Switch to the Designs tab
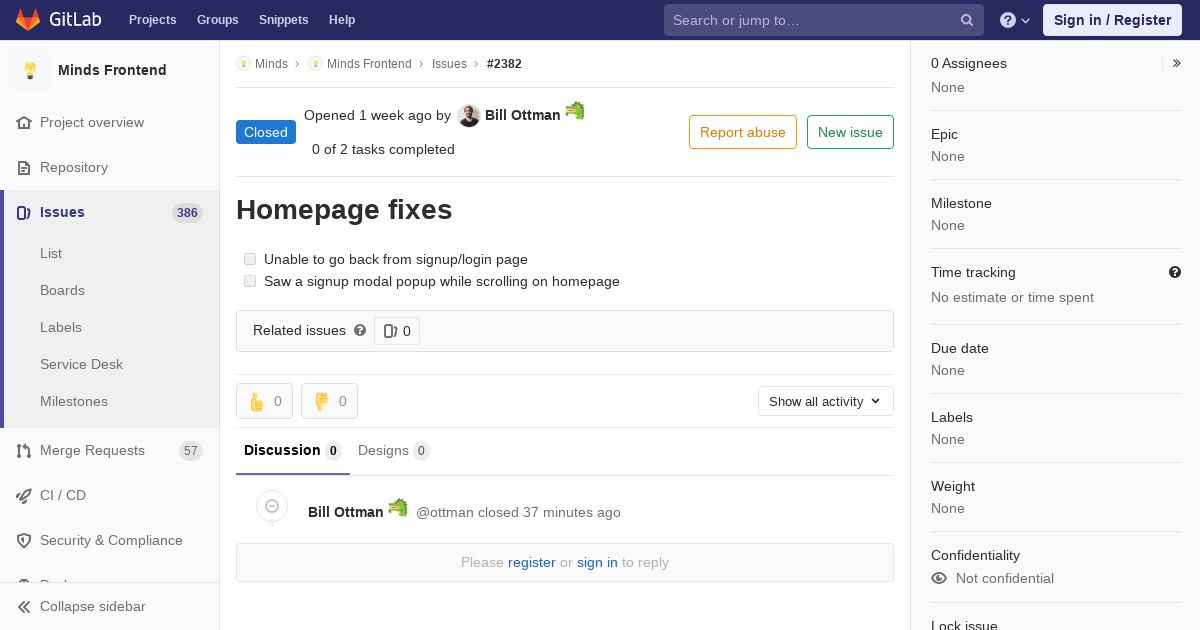This screenshot has width=1200, height=630. (393, 450)
